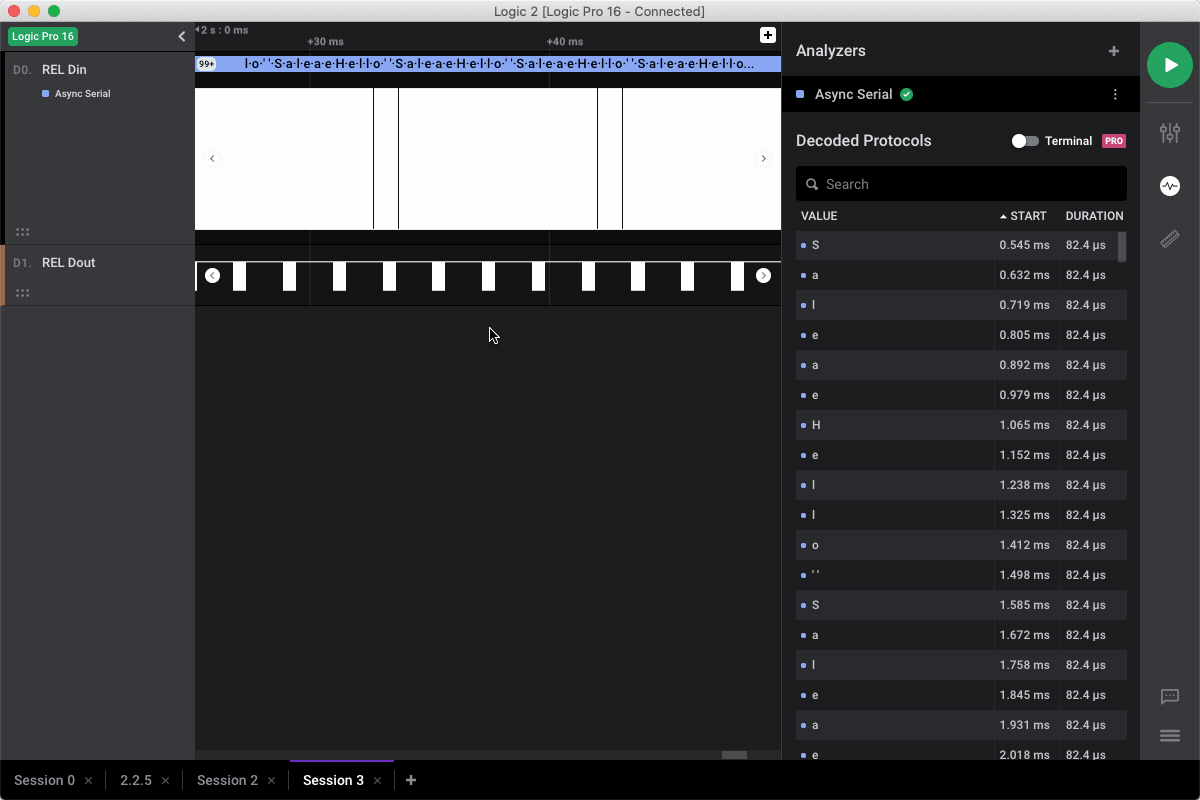Image resolution: width=1200 pixels, height=800 pixels.
Task: Open the measurements ruler icon
Action: point(1169,239)
